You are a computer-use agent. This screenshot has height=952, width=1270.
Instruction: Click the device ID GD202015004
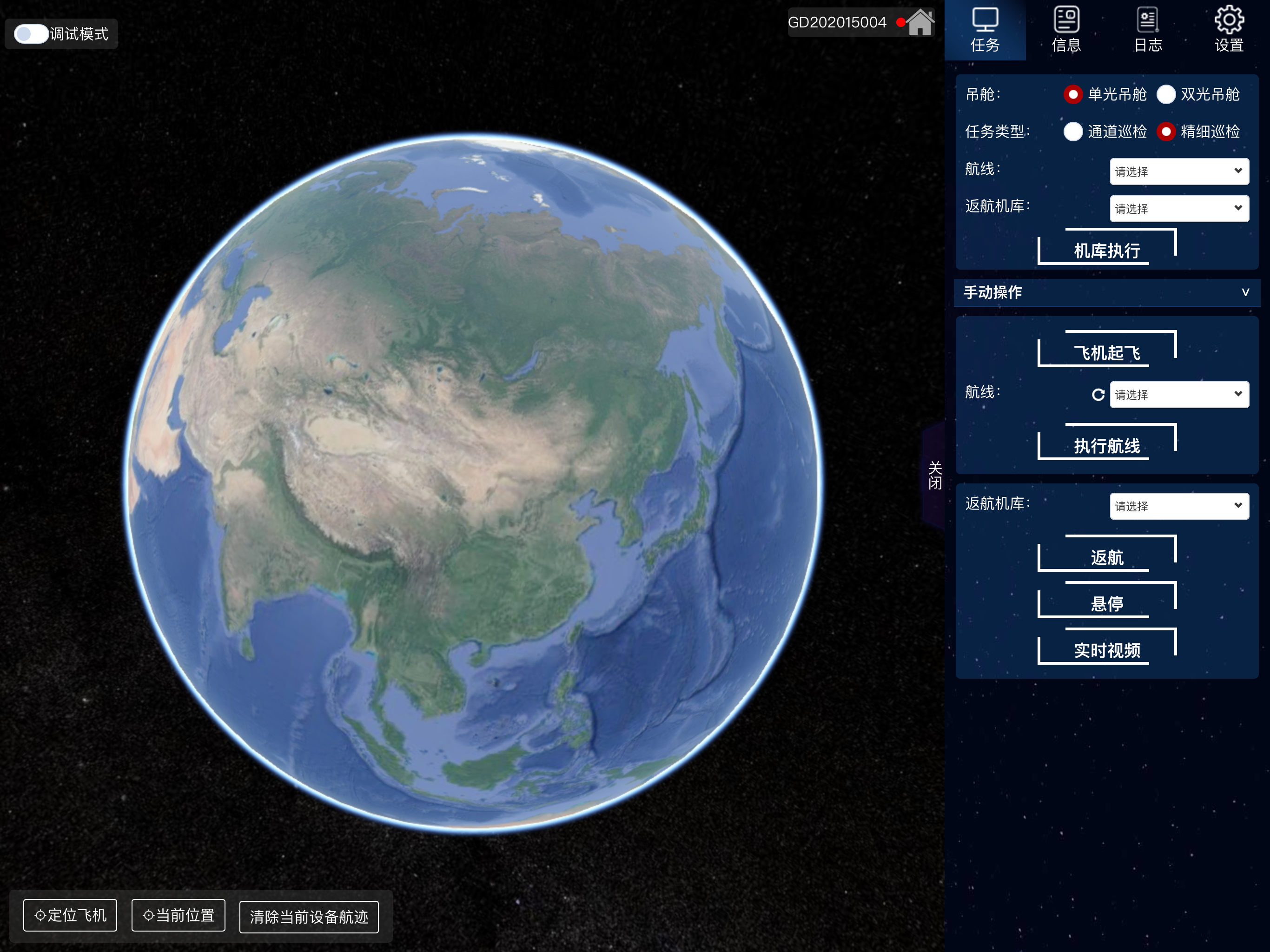837,22
